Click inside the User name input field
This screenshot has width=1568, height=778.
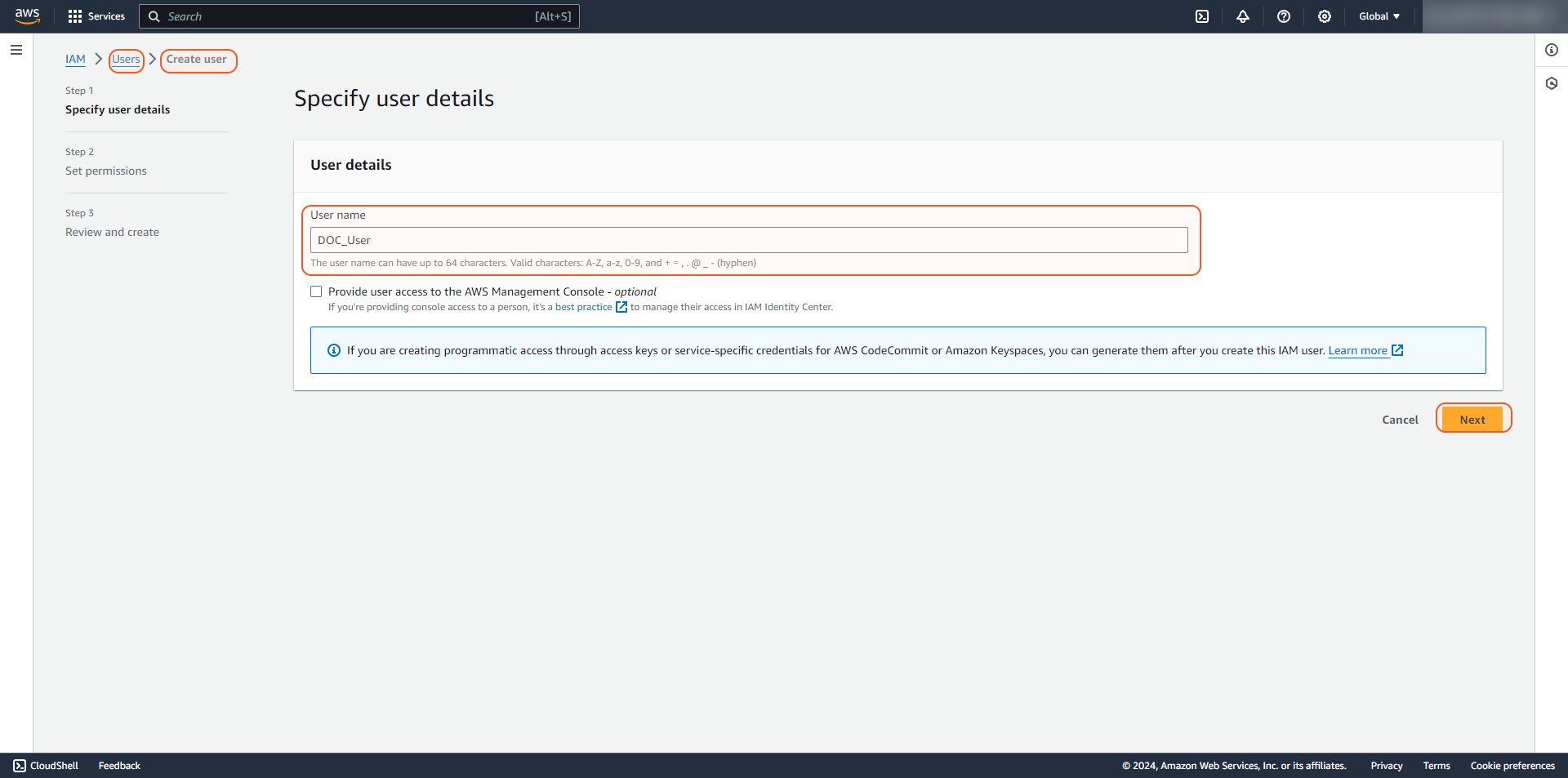(748, 240)
